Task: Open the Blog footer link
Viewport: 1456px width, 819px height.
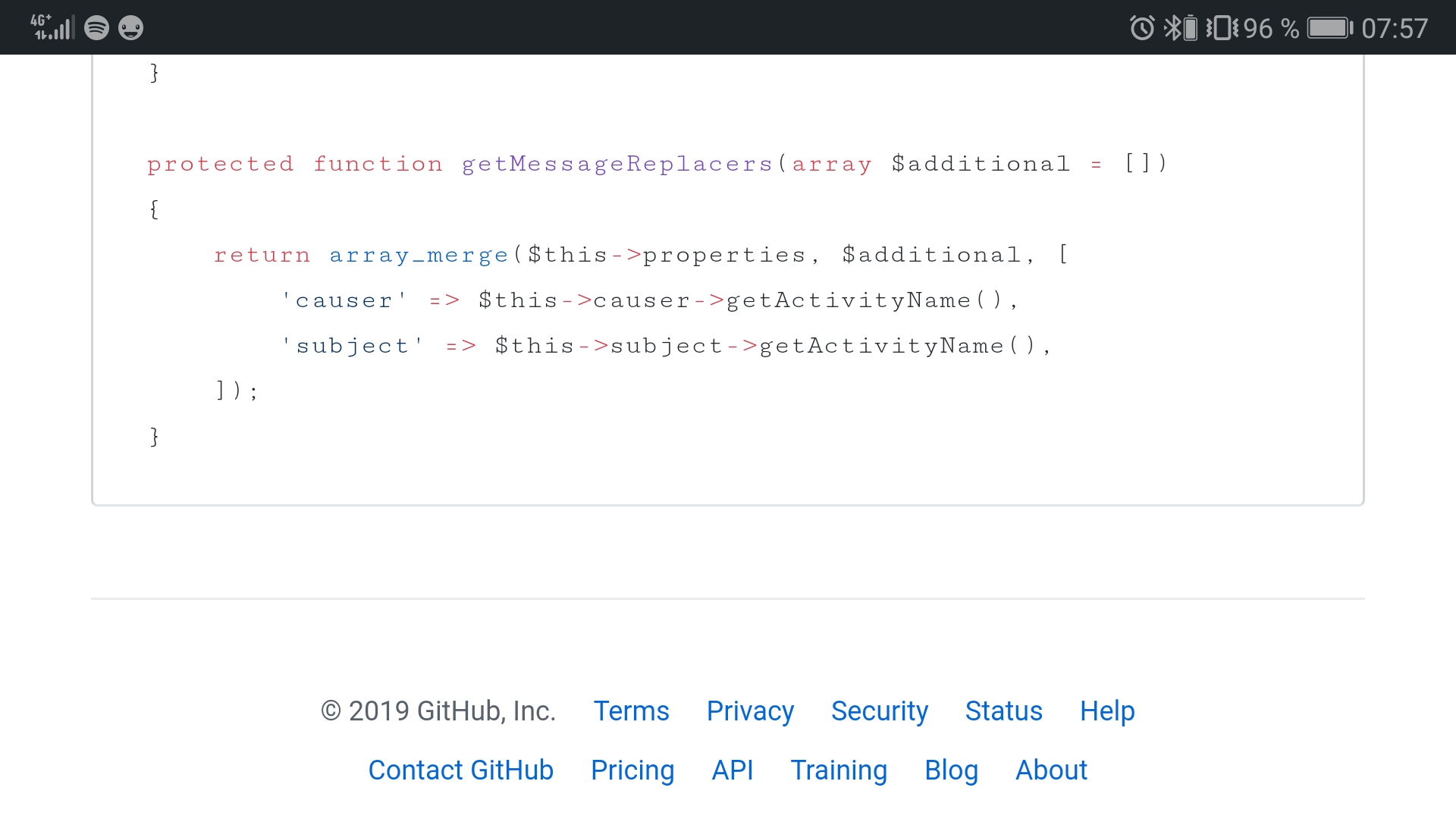Action: [x=951, y=770]
